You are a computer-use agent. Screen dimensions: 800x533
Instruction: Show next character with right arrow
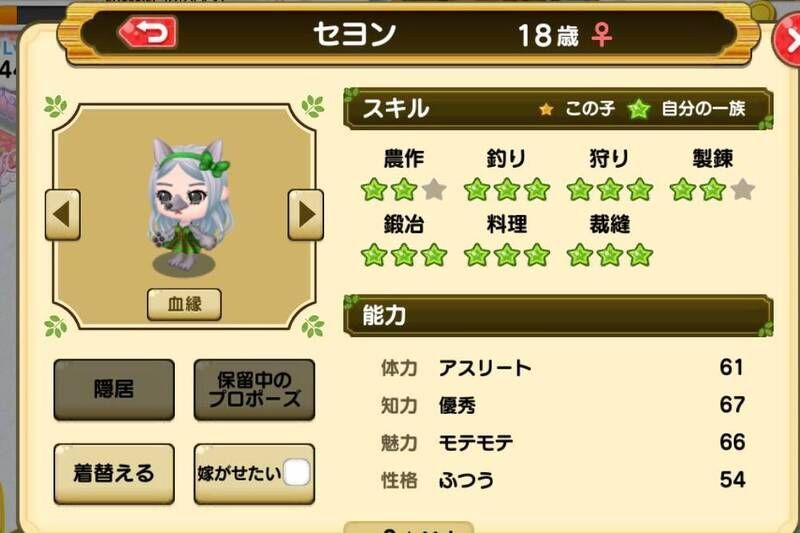tap(306, 215)
